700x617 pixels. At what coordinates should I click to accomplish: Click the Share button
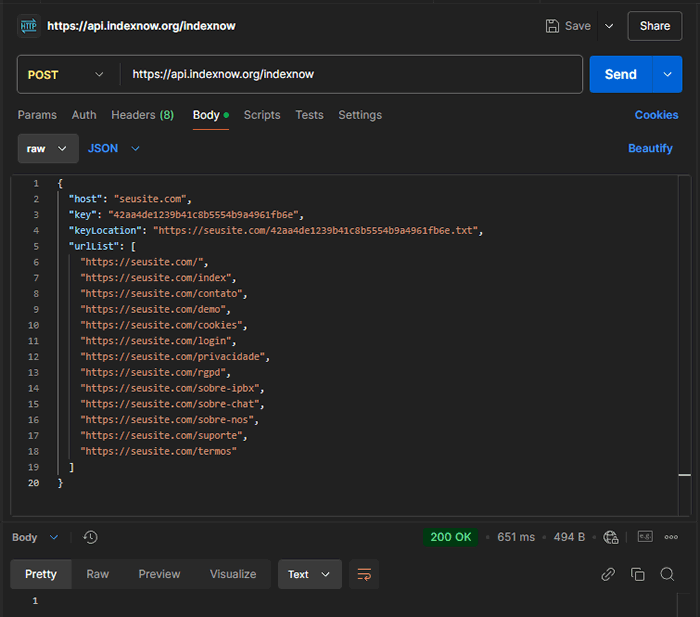tap(654, 26)
